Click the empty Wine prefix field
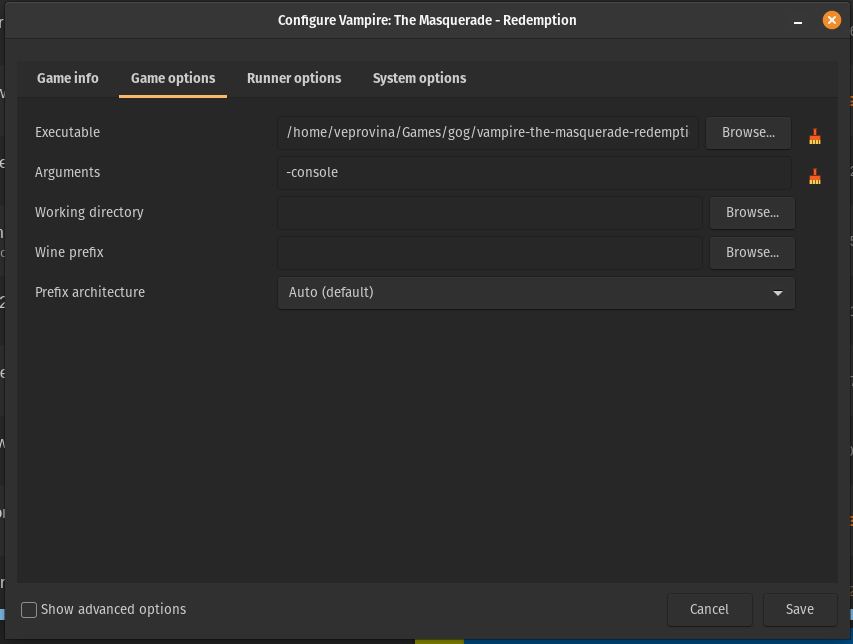 coord(490,252)
